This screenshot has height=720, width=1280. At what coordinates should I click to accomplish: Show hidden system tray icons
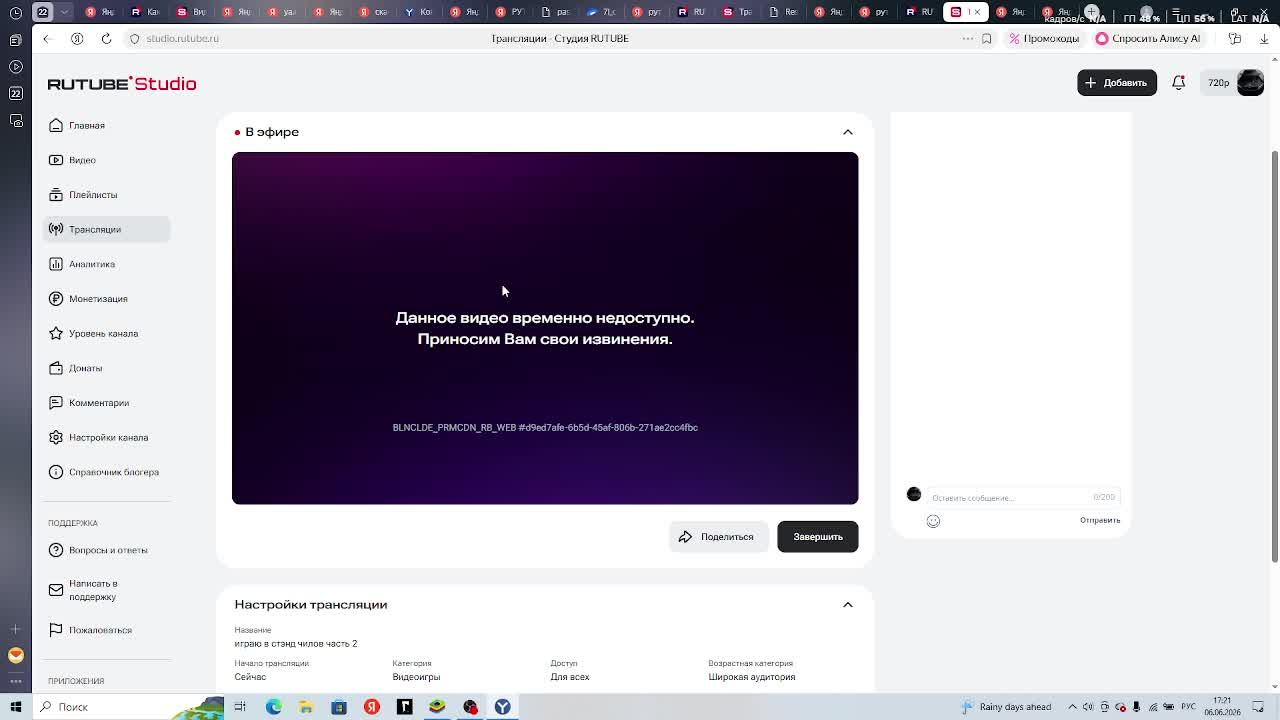click(x=1072, y=707)
